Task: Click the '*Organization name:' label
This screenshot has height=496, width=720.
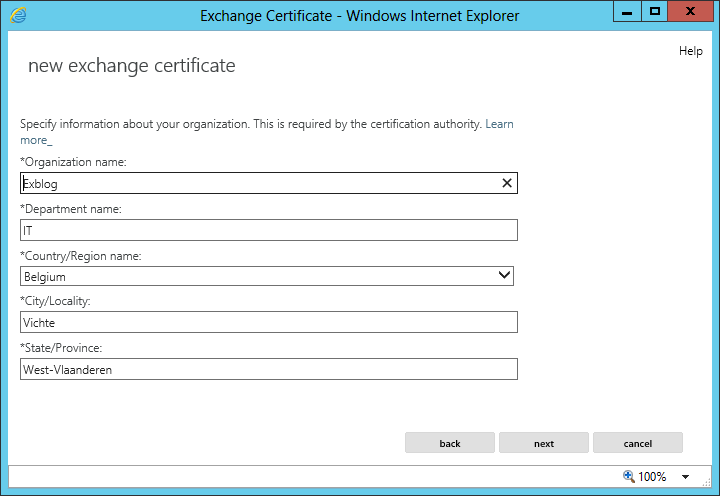Action: [x=73, y=162]
